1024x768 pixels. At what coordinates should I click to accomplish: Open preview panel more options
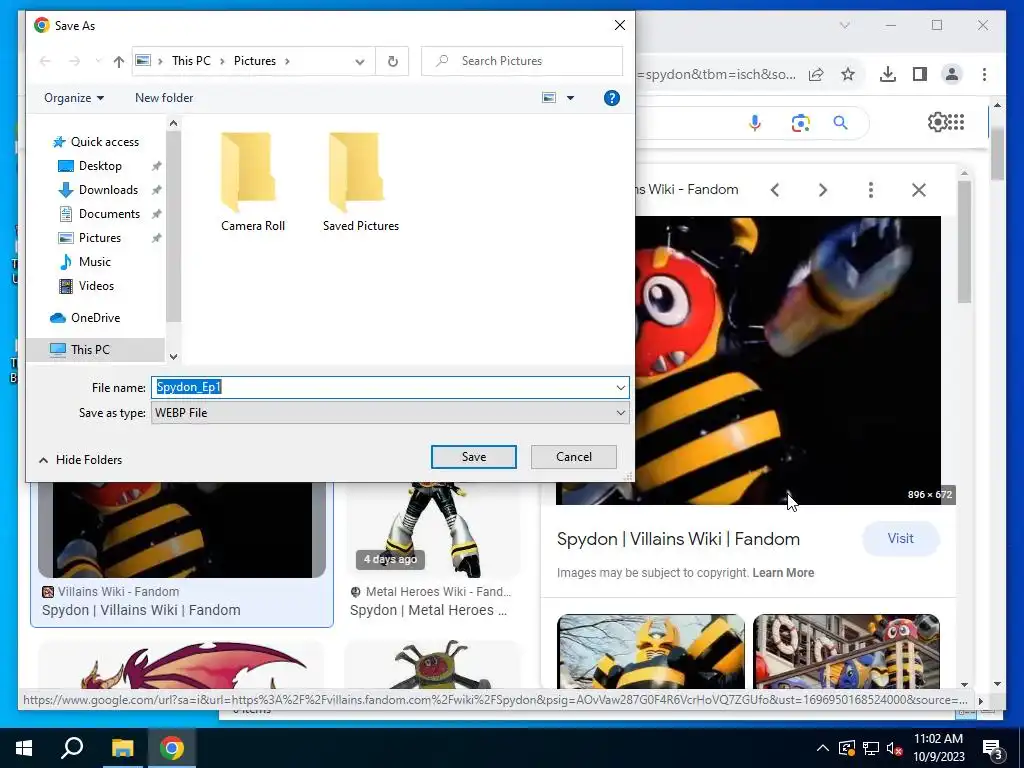pos(871,190)
